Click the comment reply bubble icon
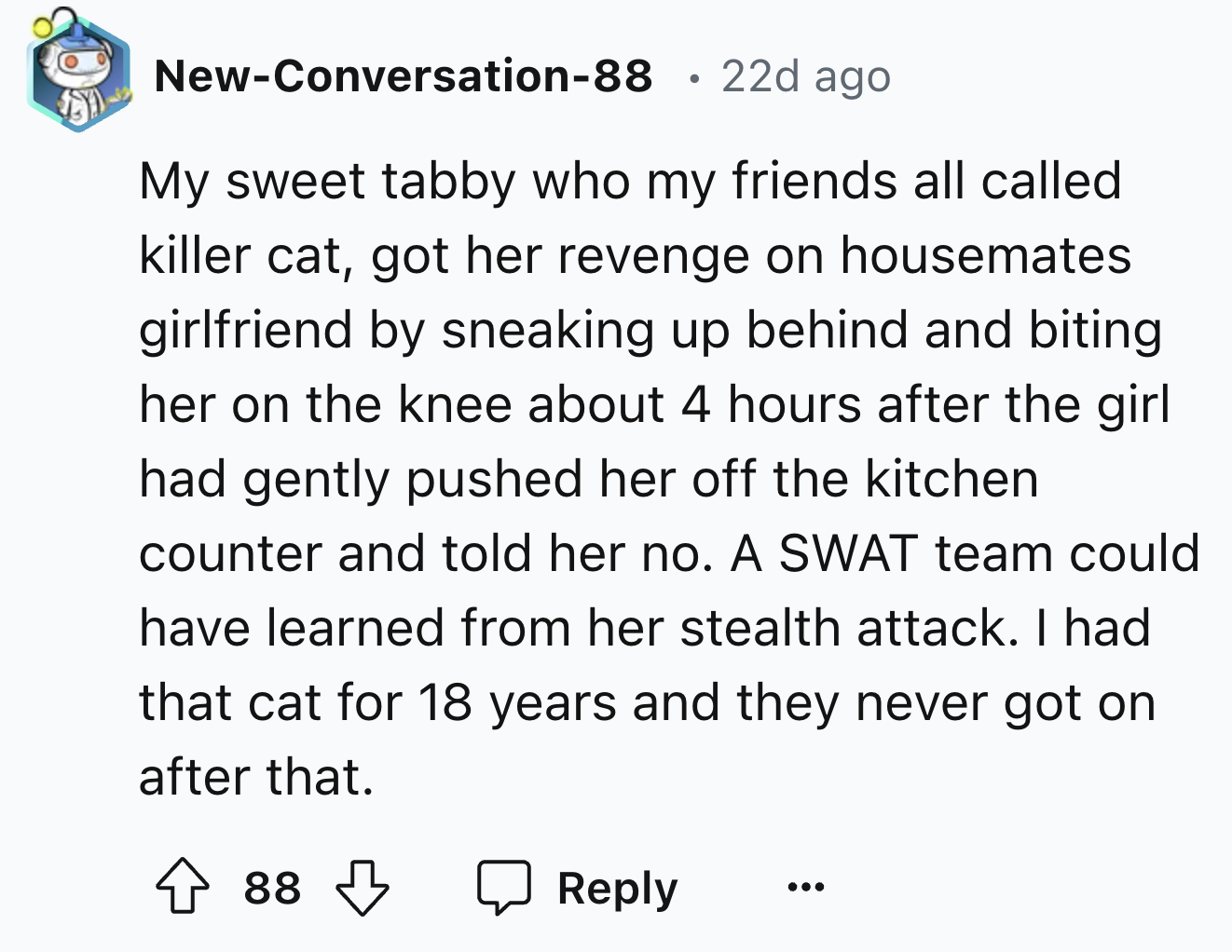The image size is (1232, 952). (x=506, y=886)
